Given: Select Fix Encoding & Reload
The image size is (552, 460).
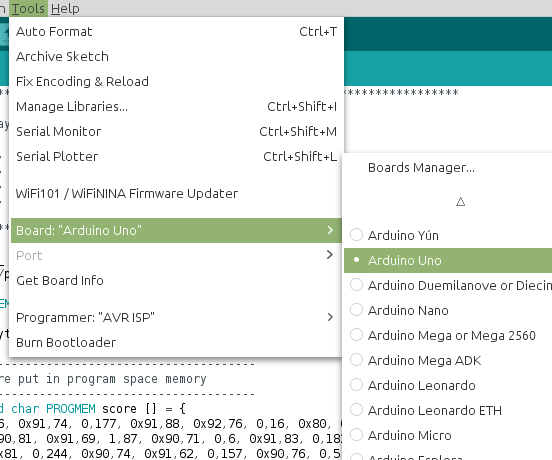Looking at the screenshot, I should 176,82.
